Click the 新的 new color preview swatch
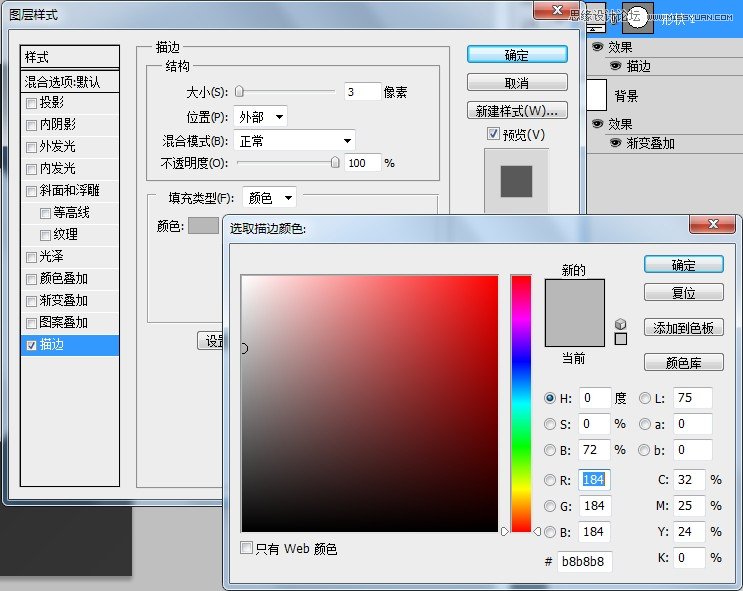 pos(574,296)
